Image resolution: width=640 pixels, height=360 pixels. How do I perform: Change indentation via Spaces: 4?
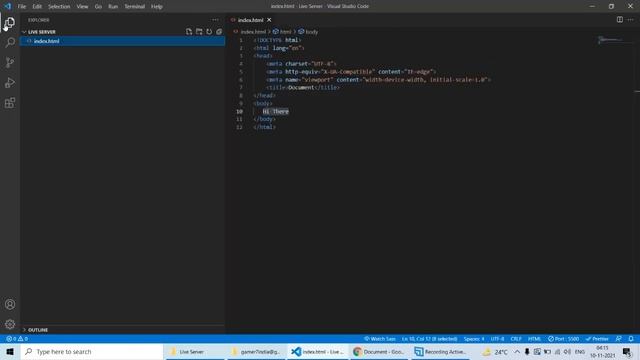pyautogui.click(x=474, y=339)
